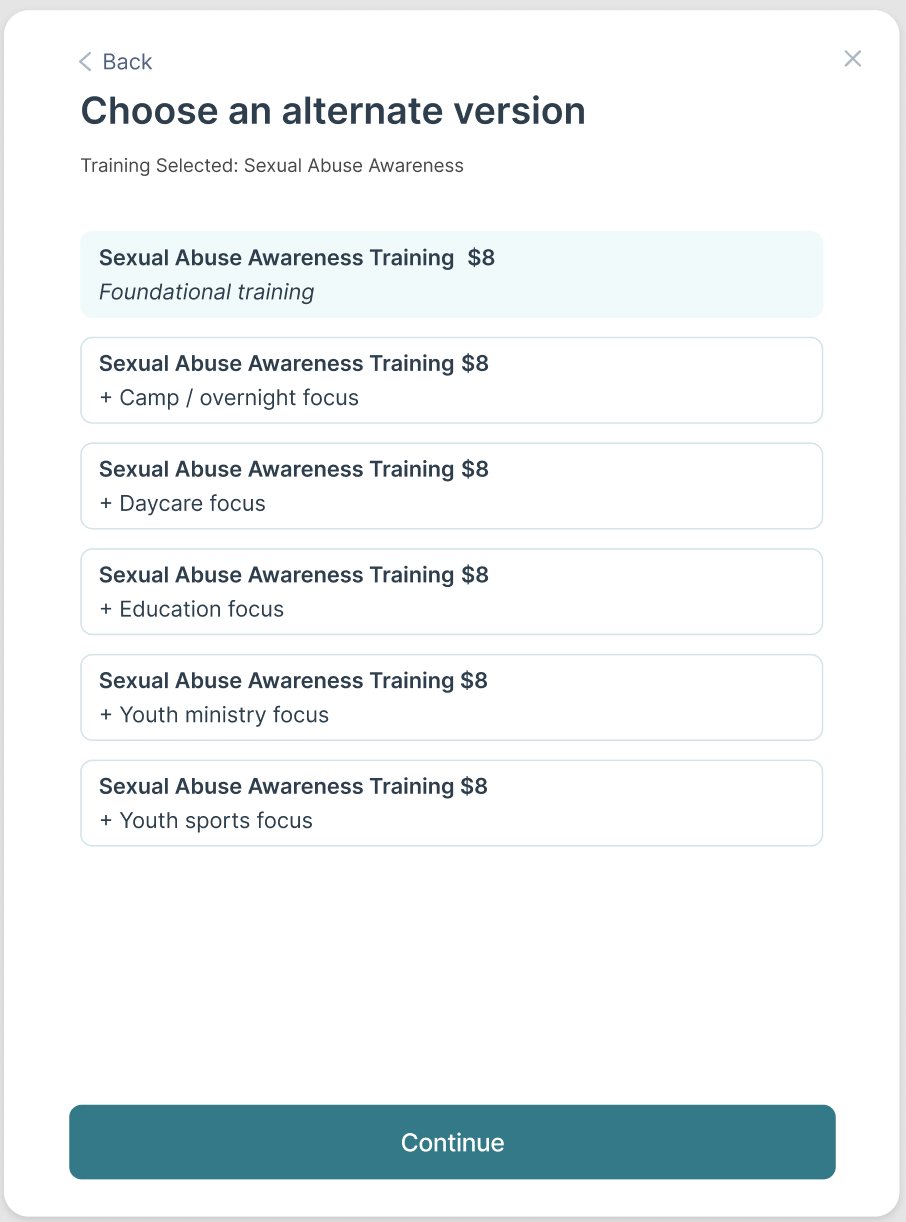The height and width of the screenshot is (1222, 906).
Task: Click the Back chevron arrow icon
Action: click(x=84, y=61)
